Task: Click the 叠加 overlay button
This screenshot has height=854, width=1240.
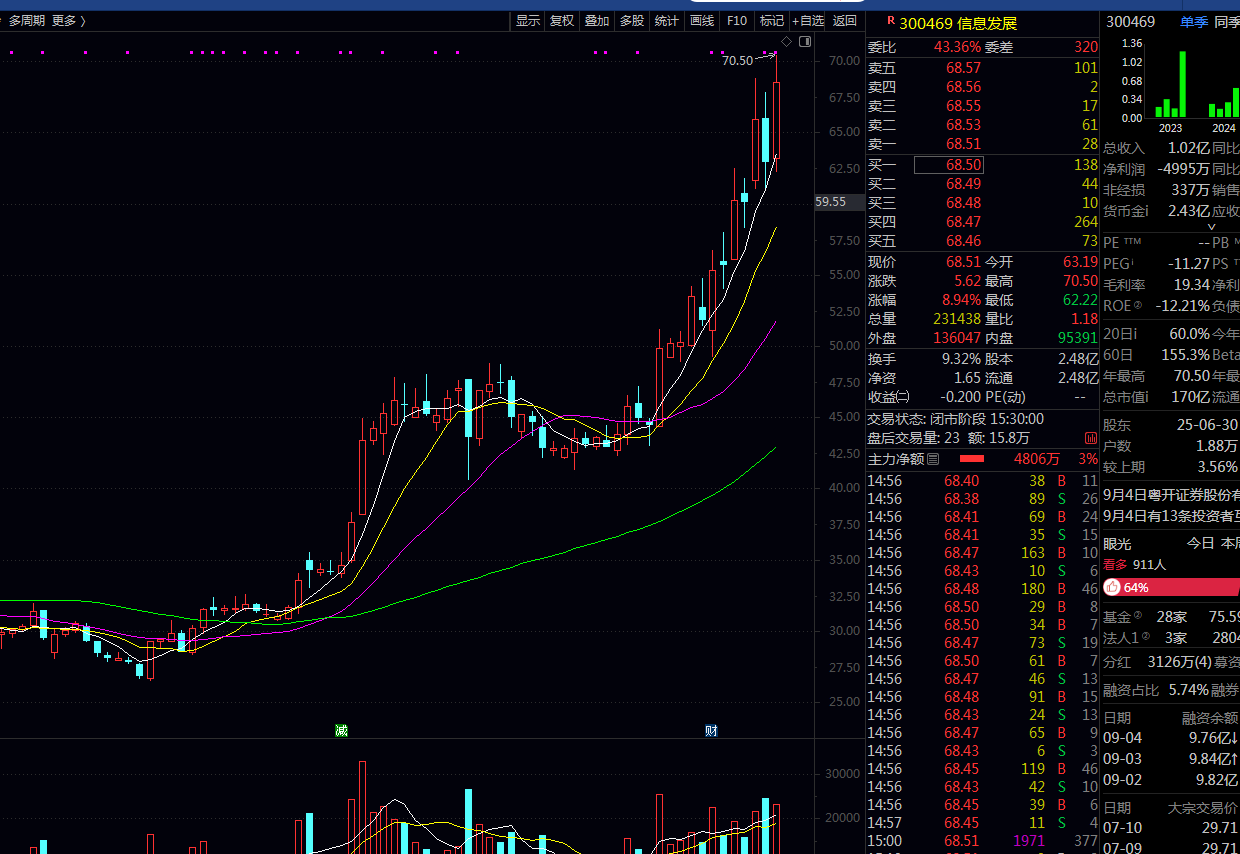Action: coord(597,21)
